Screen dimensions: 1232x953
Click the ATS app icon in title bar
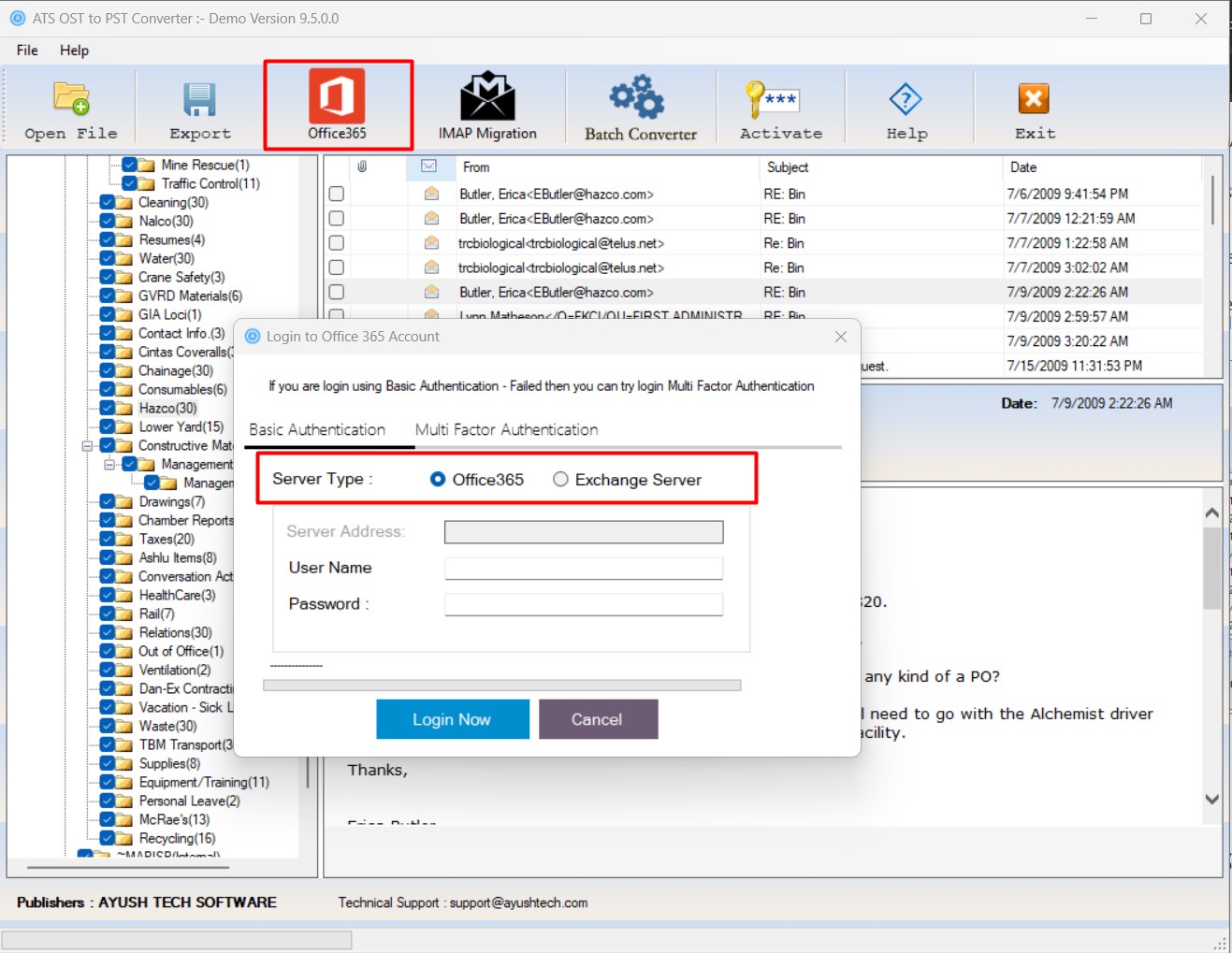[18, 18]
